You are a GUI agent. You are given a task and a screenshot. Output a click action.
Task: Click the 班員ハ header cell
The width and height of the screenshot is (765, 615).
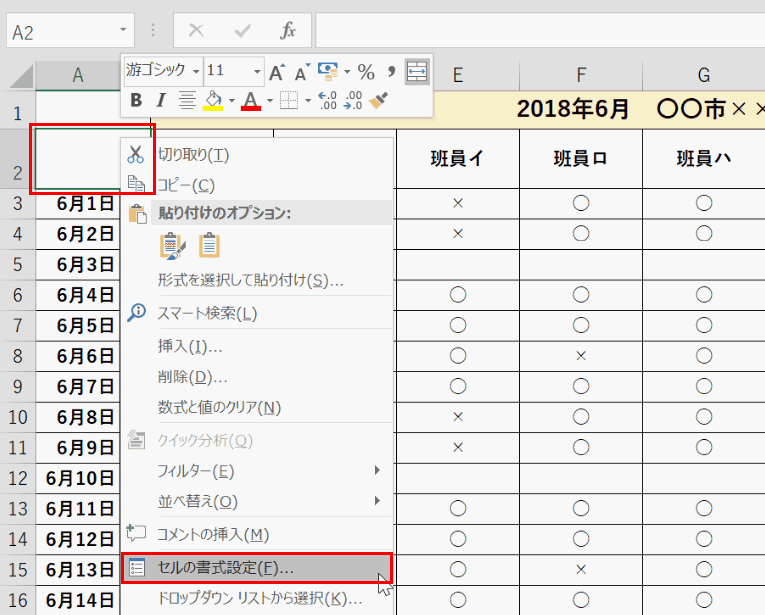tap(704, 159)
